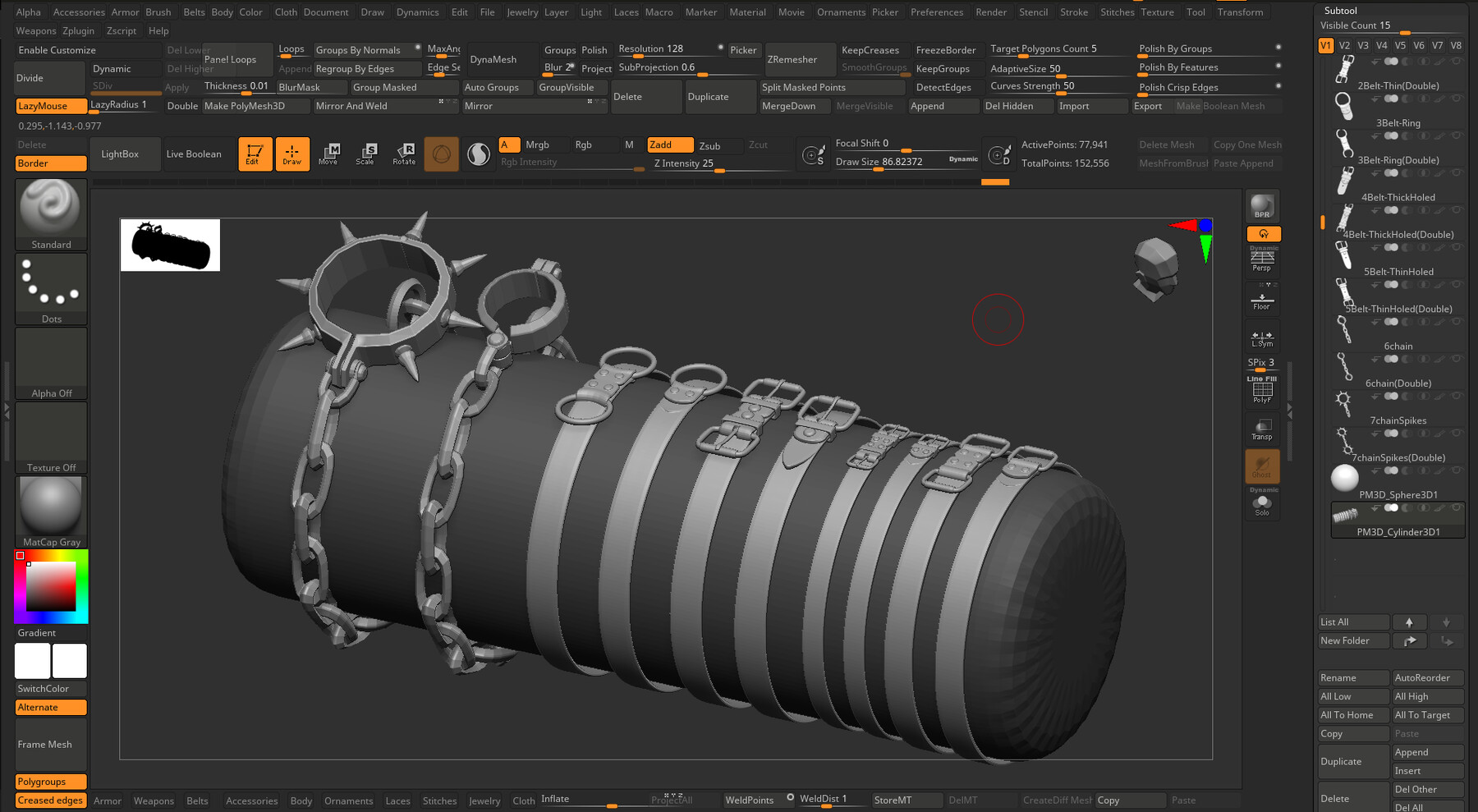
Task: Click the brush size D icon
Action: [999, 154]
